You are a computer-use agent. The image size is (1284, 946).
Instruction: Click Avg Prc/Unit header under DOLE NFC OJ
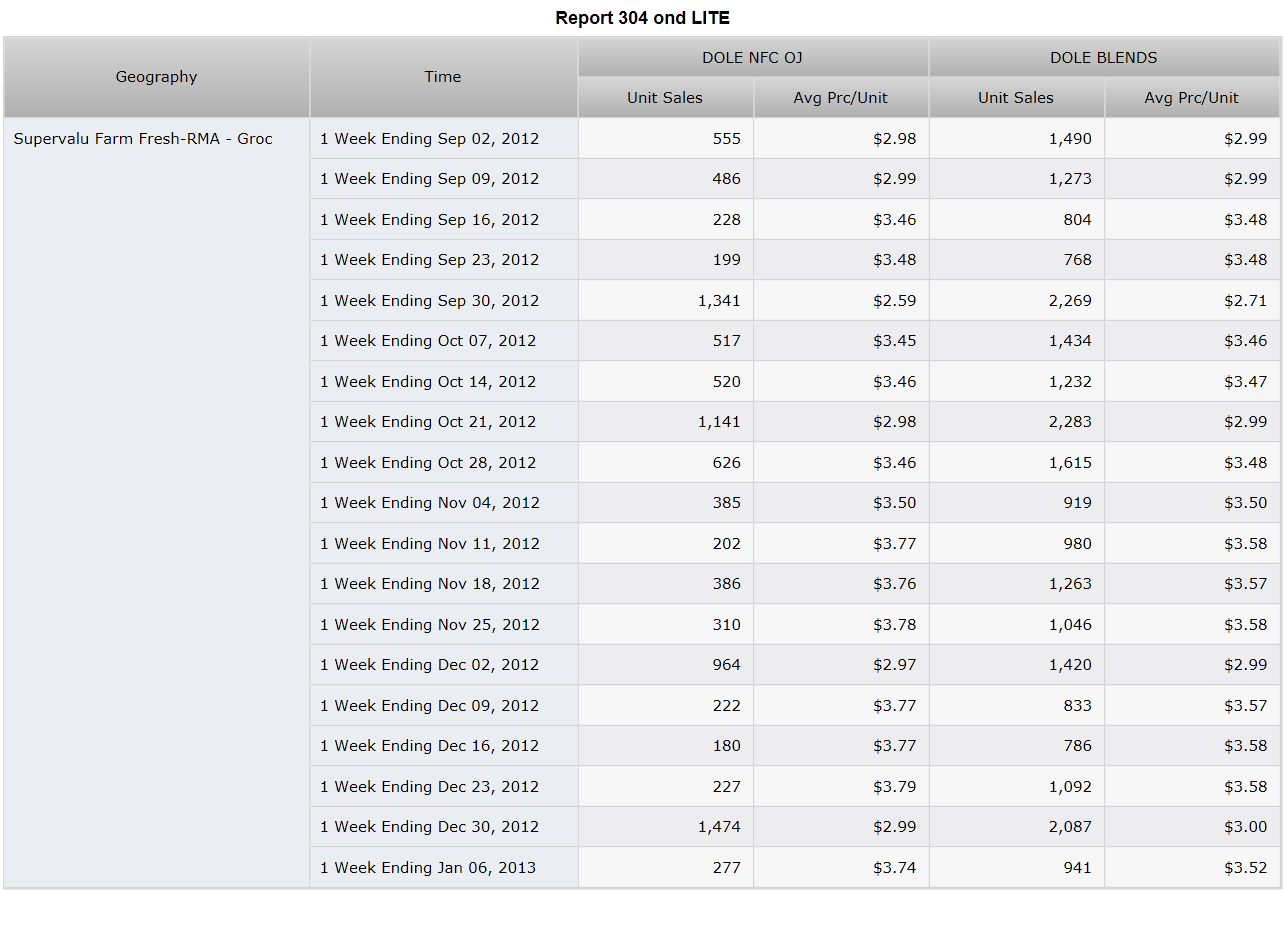pos(841,97)
